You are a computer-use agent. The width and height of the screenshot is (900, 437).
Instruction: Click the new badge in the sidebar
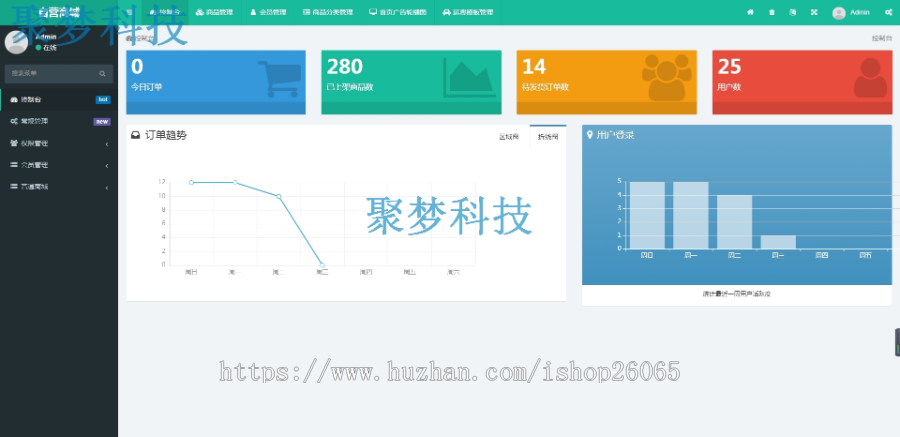click(x=102, y=121)
